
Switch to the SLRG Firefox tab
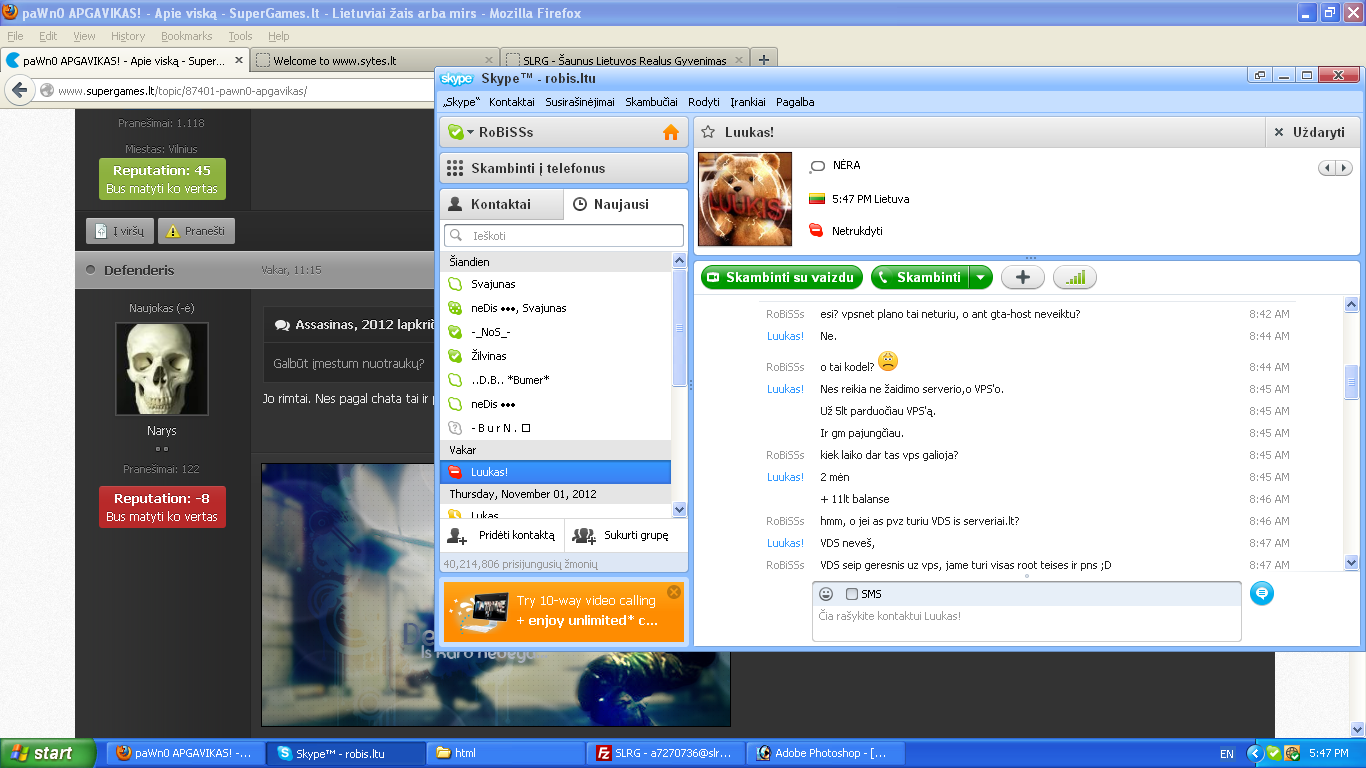tap(624, 60)
